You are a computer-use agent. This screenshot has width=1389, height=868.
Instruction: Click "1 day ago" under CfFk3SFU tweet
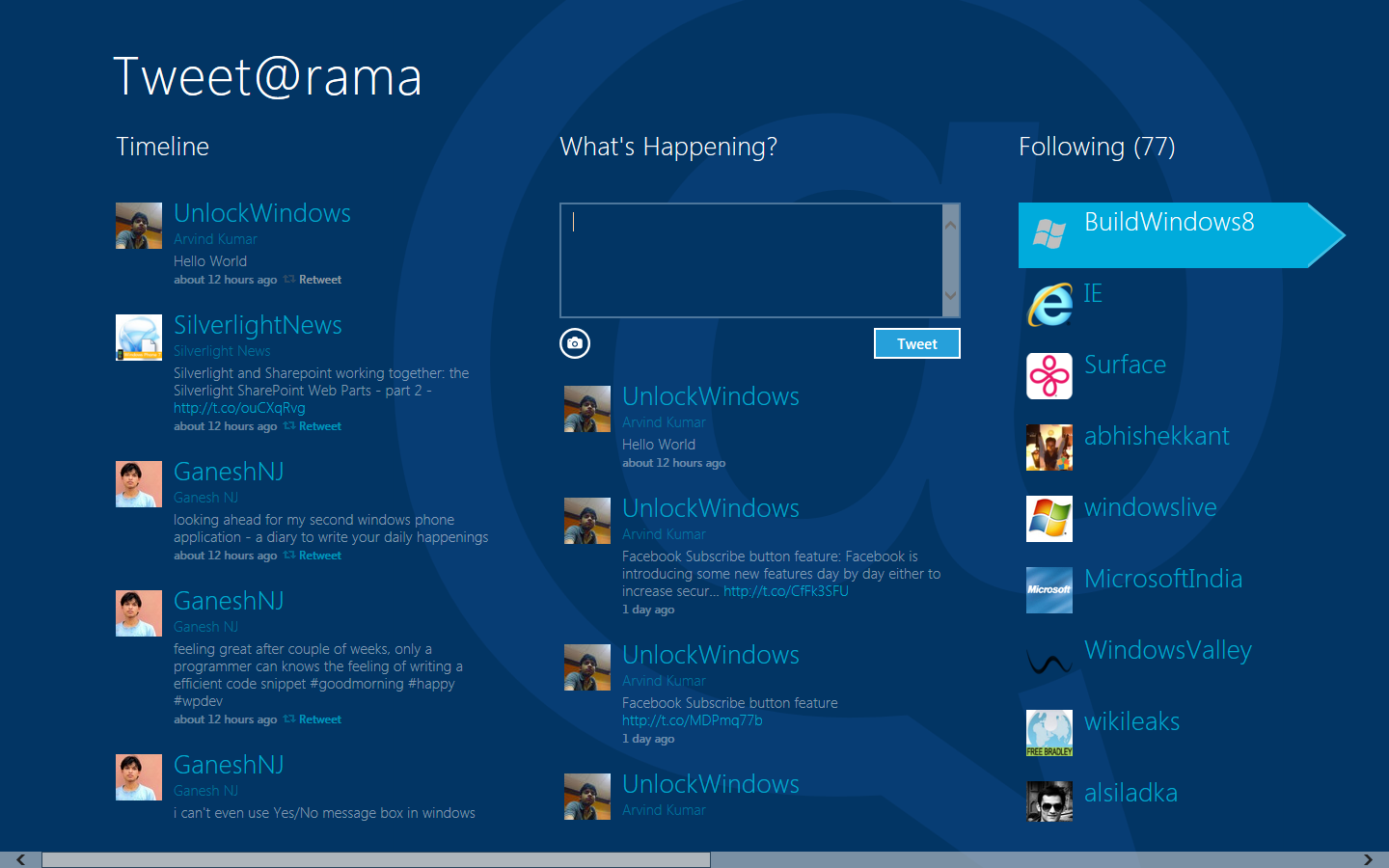(648, 610)
